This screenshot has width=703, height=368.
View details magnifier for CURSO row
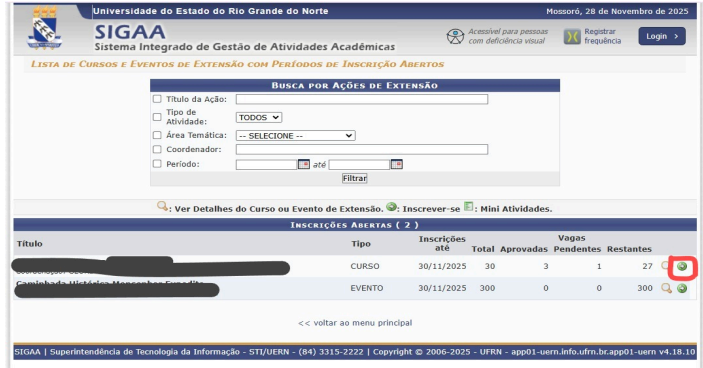[665, 266]
